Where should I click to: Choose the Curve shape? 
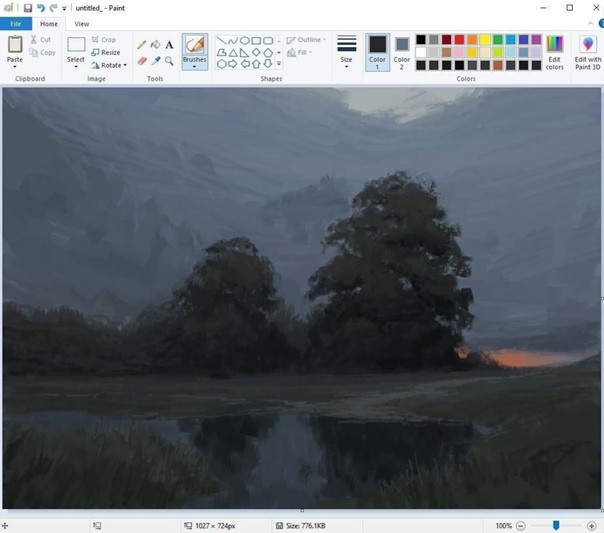(x=233, y=40)
